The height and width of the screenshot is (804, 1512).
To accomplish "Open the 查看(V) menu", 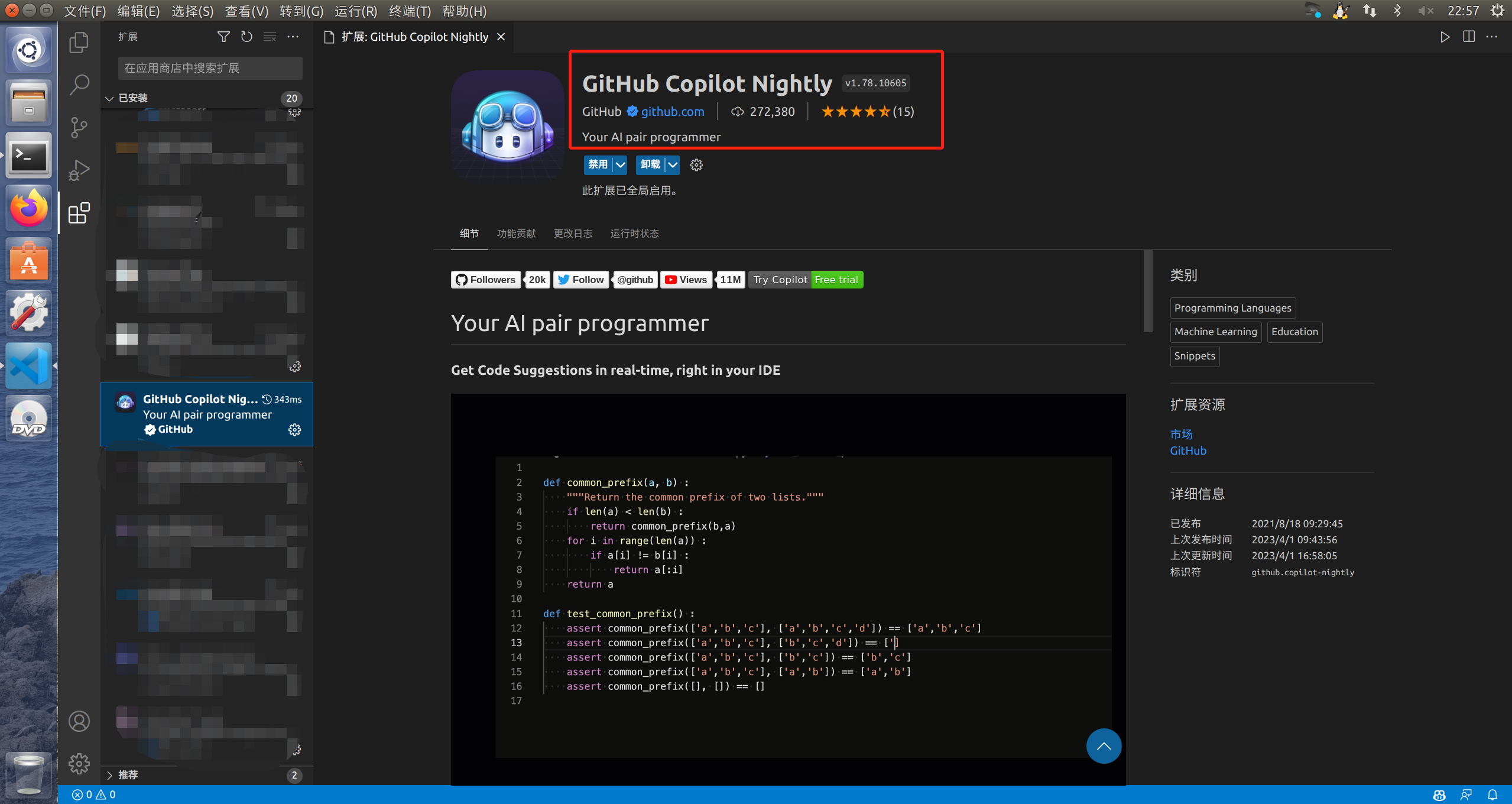I will (246, 11).
